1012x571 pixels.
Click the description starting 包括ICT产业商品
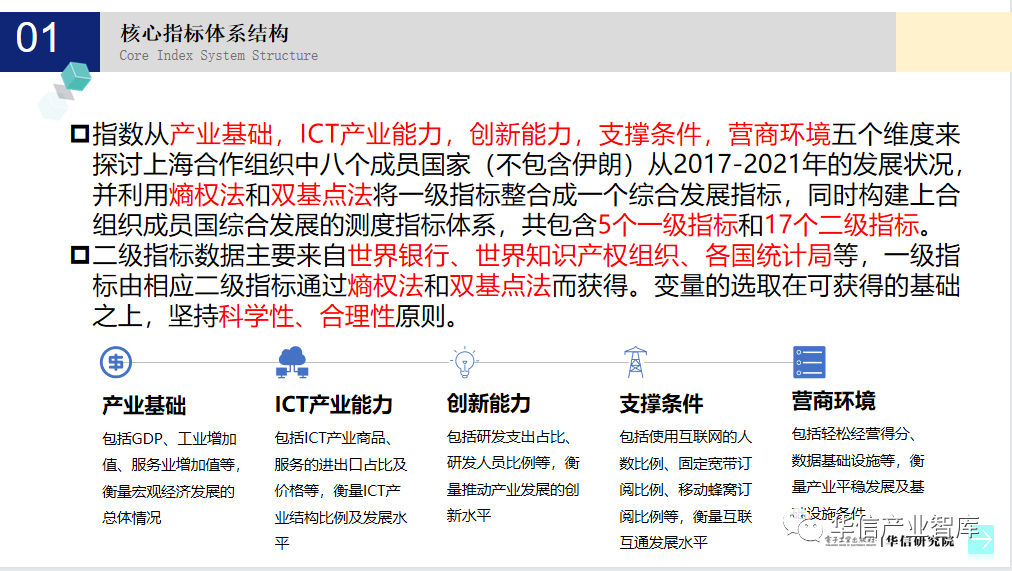click(x=341, y=490)
